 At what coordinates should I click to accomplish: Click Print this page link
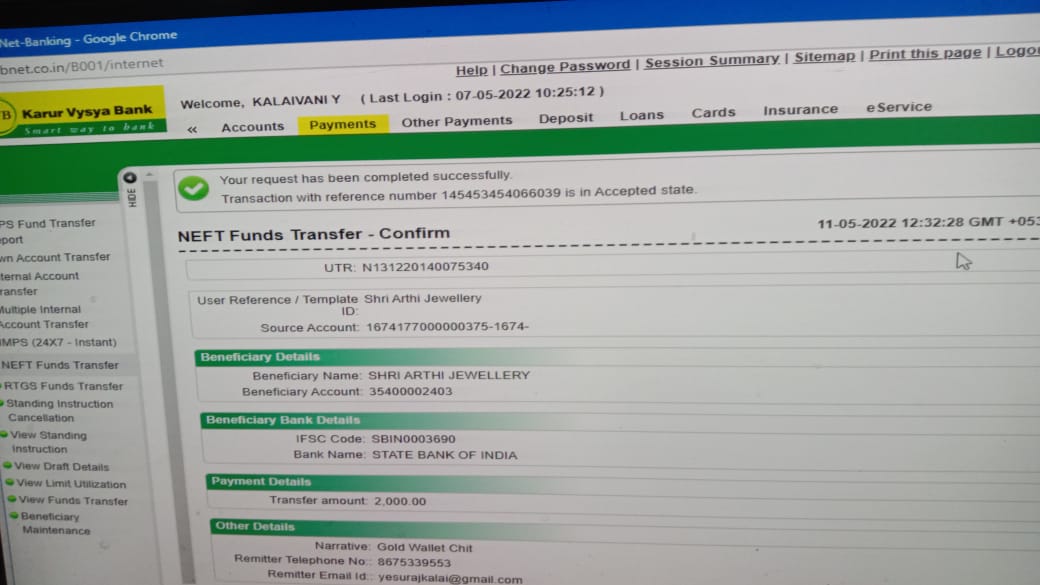pos(925,54)
